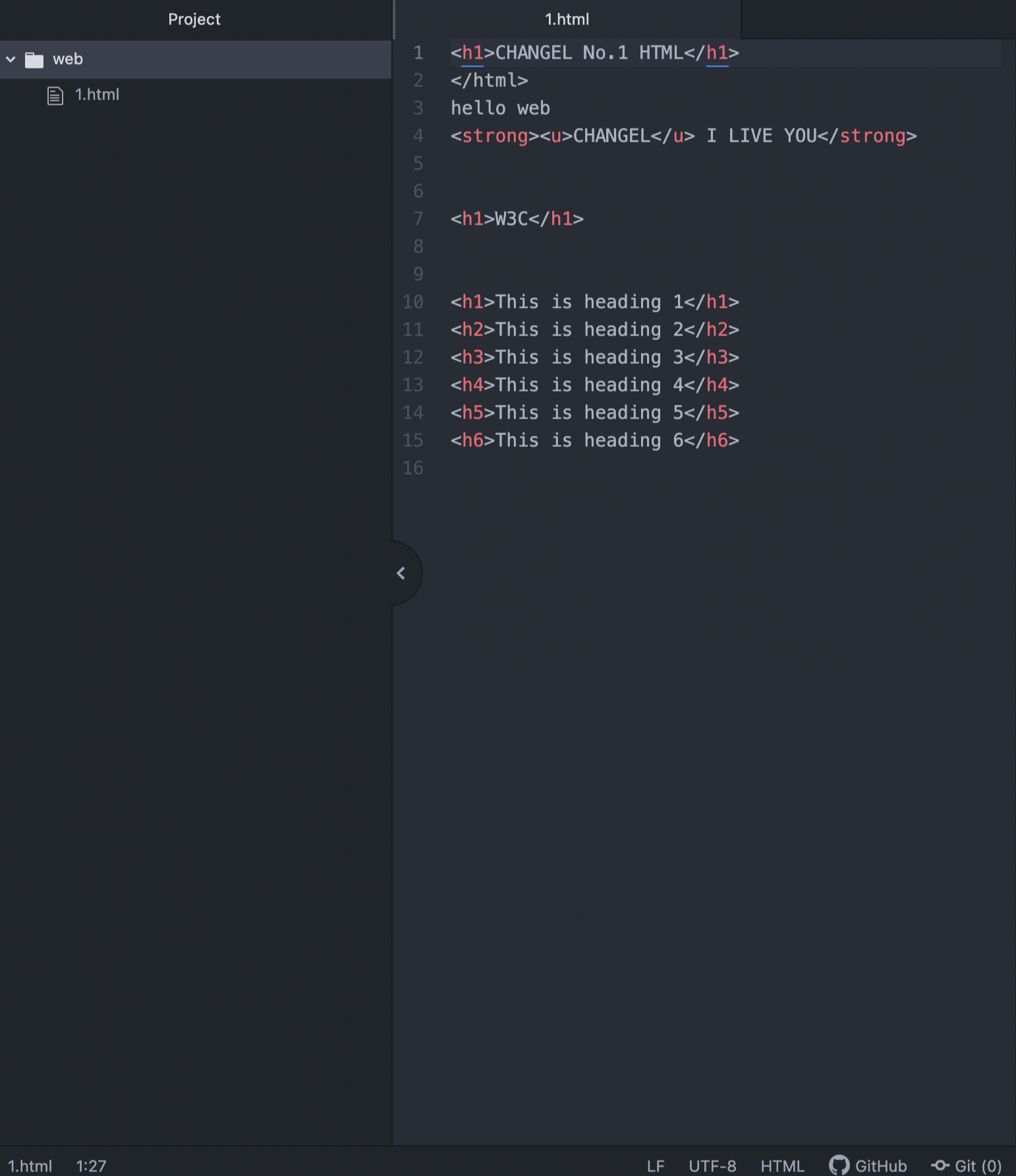Open 1.html in the project tree
The height and width of the screenshot is (1176, 1016).
[97, 95]
